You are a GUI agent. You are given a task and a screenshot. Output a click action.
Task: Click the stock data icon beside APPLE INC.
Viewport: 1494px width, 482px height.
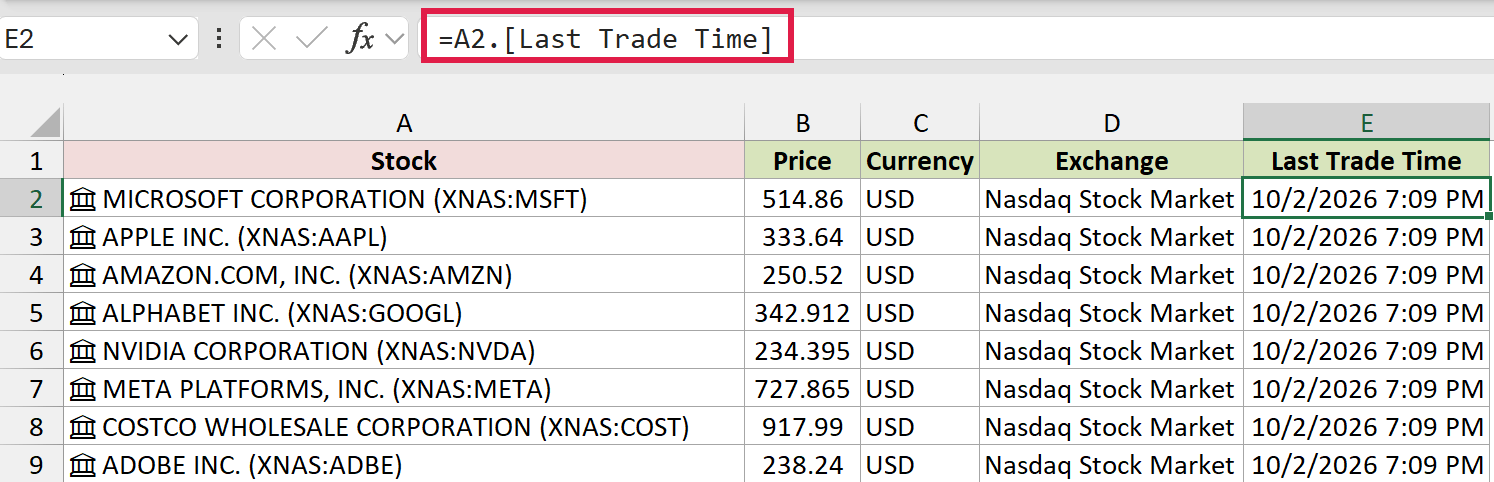84,238
